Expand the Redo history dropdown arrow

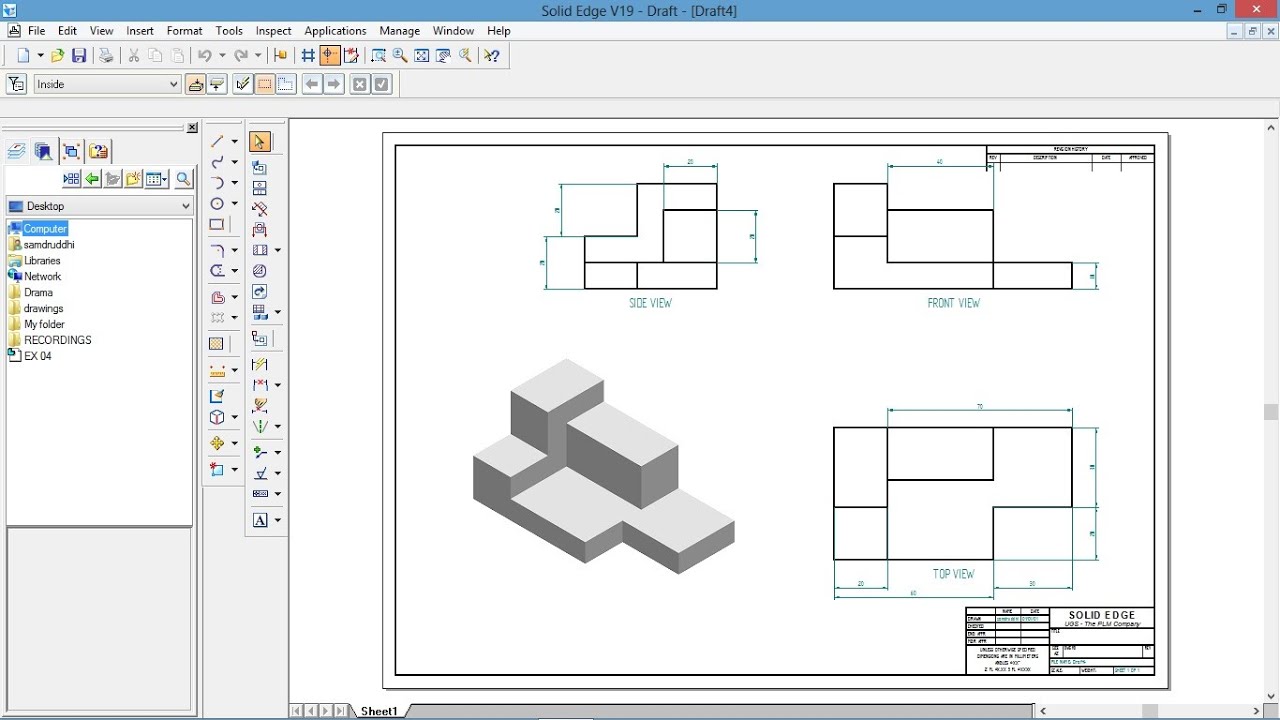click(258, 56)
